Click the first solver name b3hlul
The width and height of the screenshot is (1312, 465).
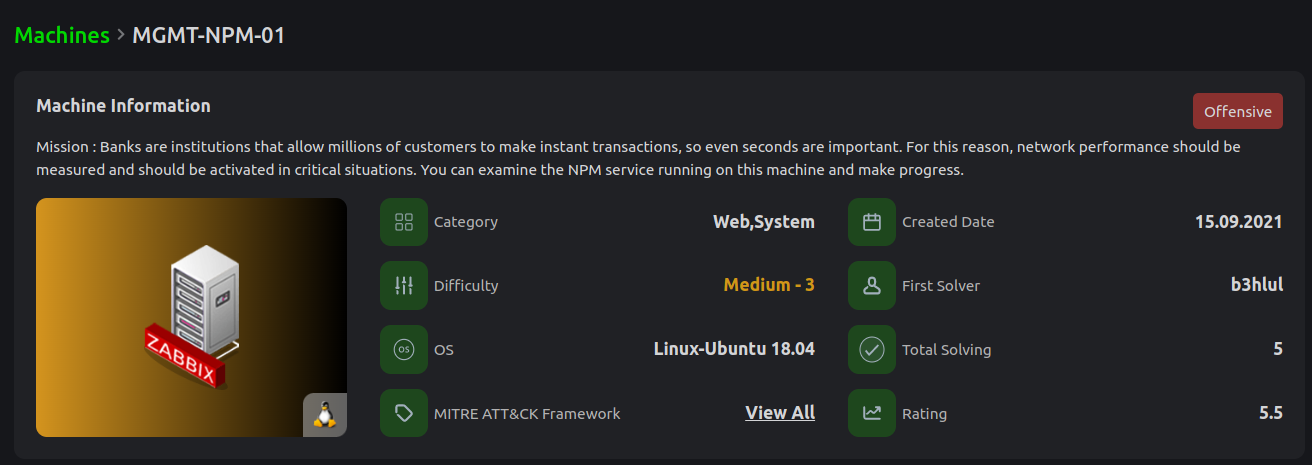coord(1256,286)
